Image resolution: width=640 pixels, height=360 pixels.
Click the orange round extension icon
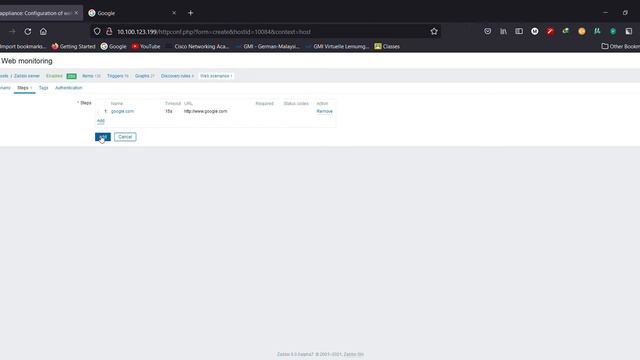click(582, 31)
